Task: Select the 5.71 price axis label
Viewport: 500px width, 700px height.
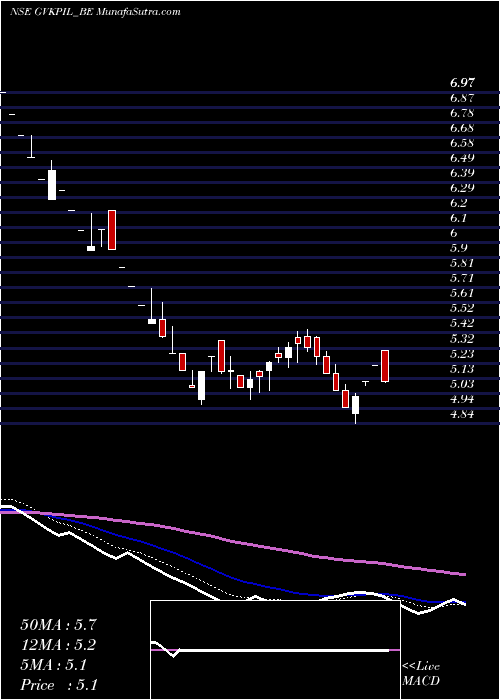Action: [462, 279]
